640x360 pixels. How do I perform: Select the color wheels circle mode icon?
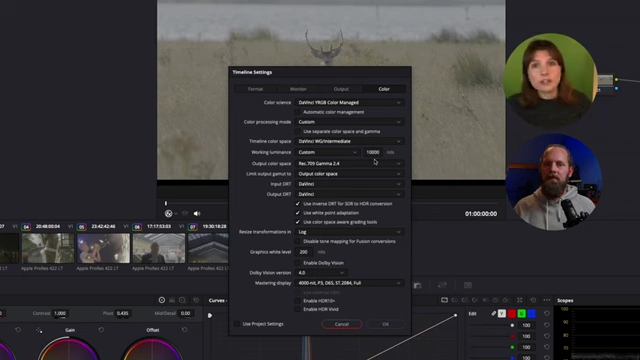click(162, 300)
